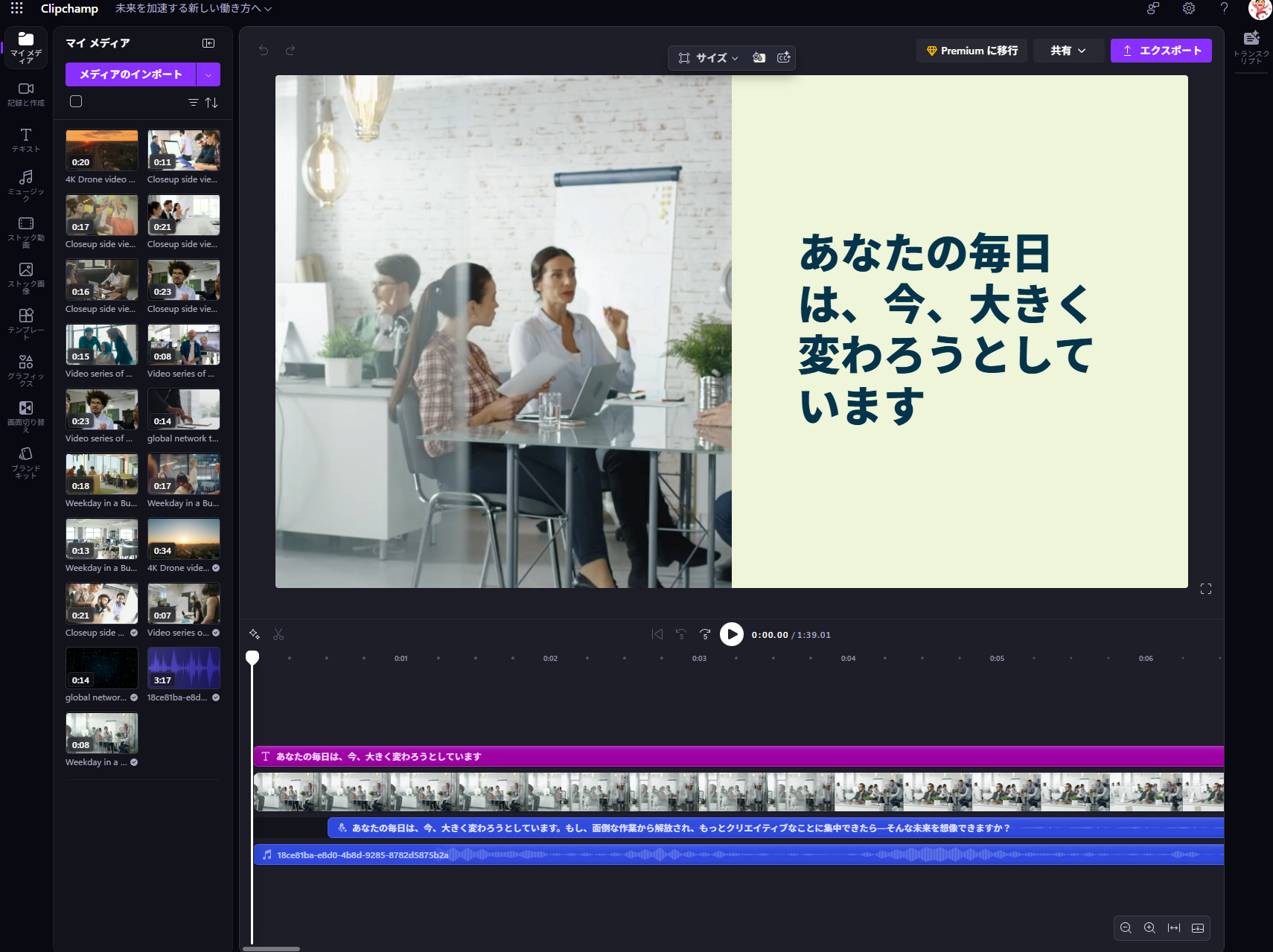Collapse the マイ メディア panel
This screenshot has width=1273, height=952.
(x=208, y=43)
